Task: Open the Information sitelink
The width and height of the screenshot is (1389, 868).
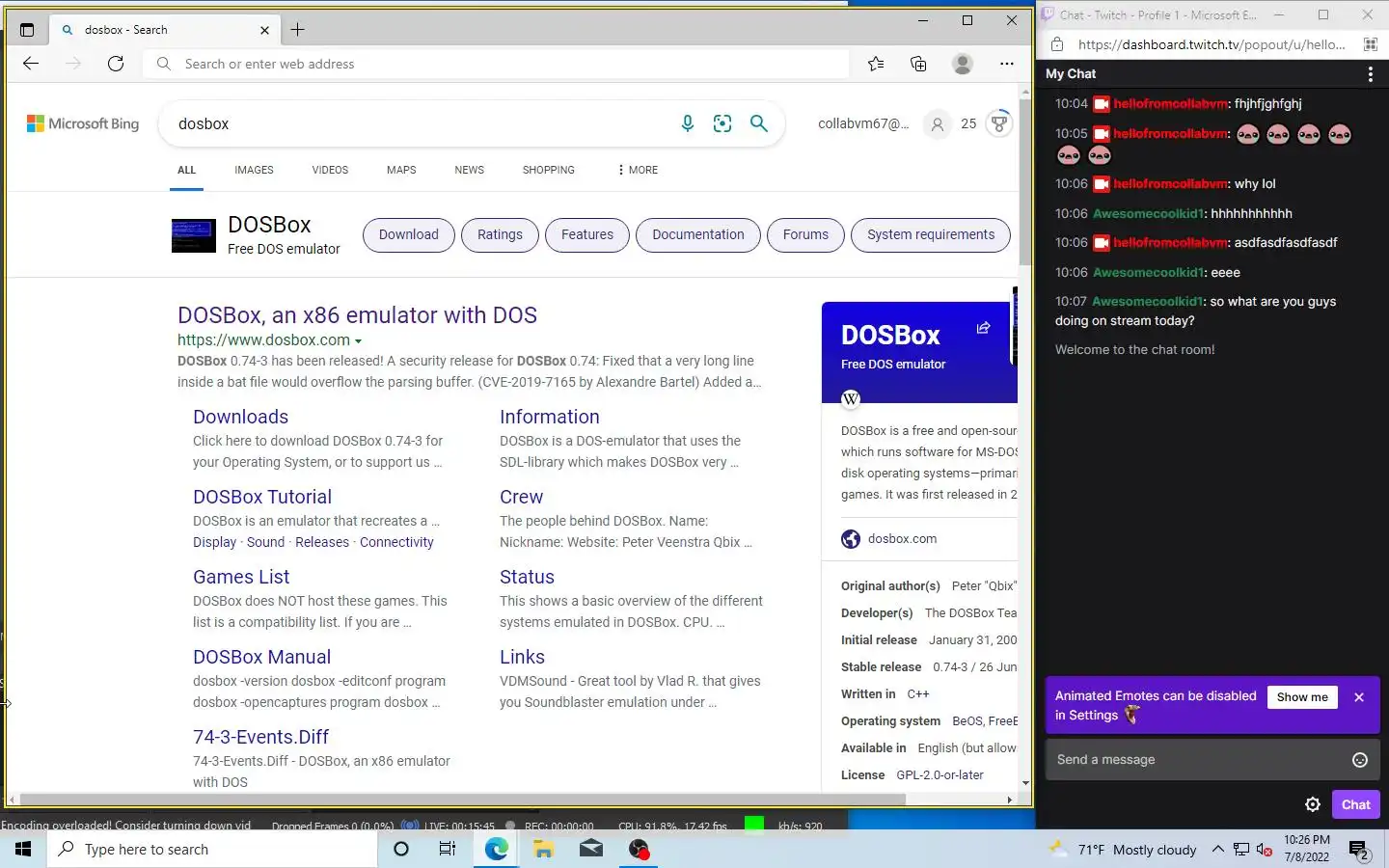Action: 550,417
